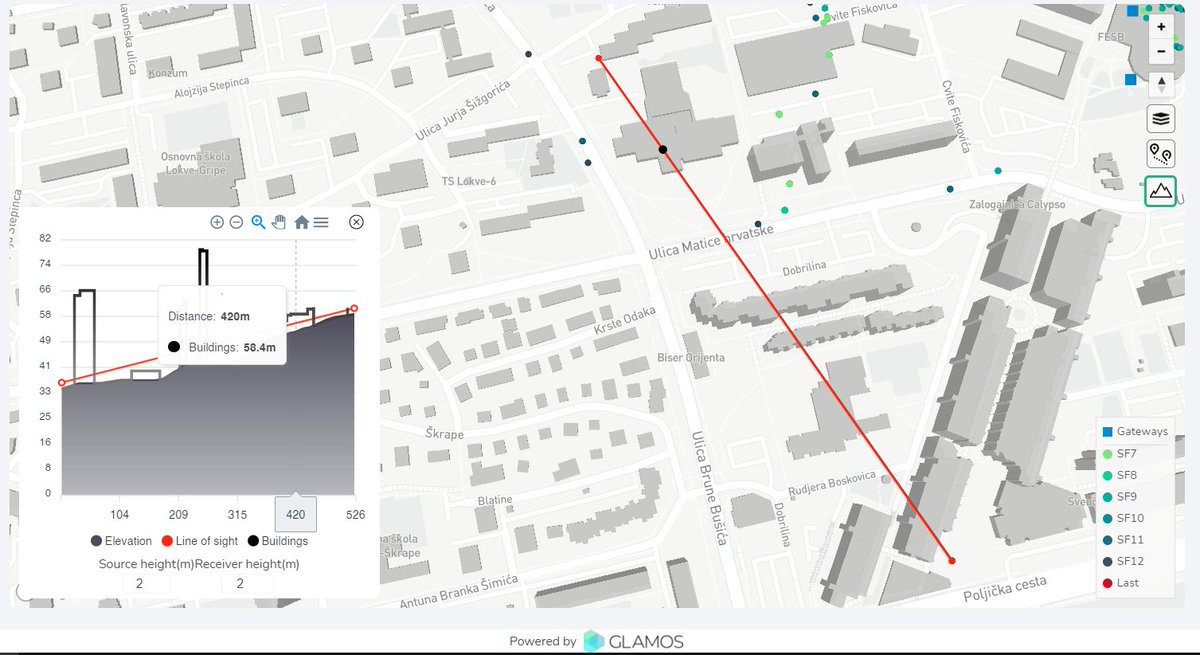Click the Gateways entry in the SF legend
Image resolution: width=1200 pixels, height=655 pixels.
1135,431
